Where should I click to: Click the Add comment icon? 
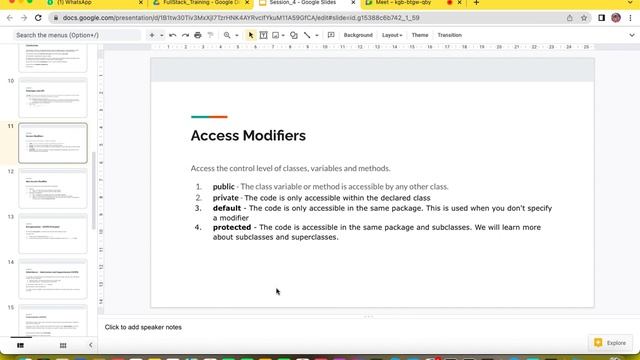(x=331, y=35)
